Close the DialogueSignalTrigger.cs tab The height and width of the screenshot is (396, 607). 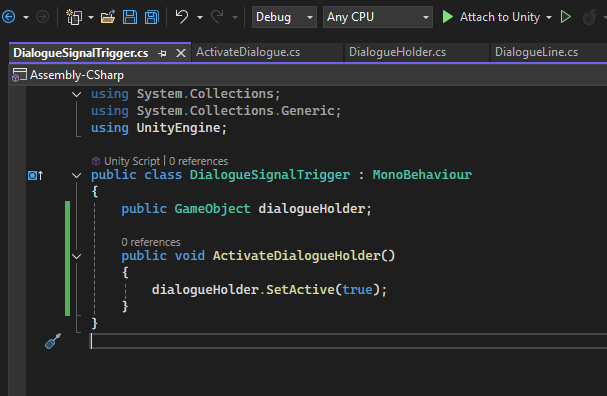pos(181,53)
